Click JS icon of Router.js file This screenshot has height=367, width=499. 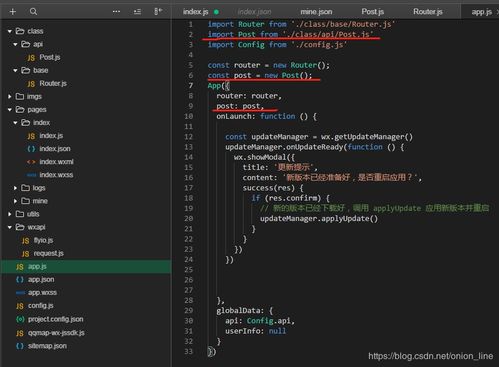[x=31, y=84]
